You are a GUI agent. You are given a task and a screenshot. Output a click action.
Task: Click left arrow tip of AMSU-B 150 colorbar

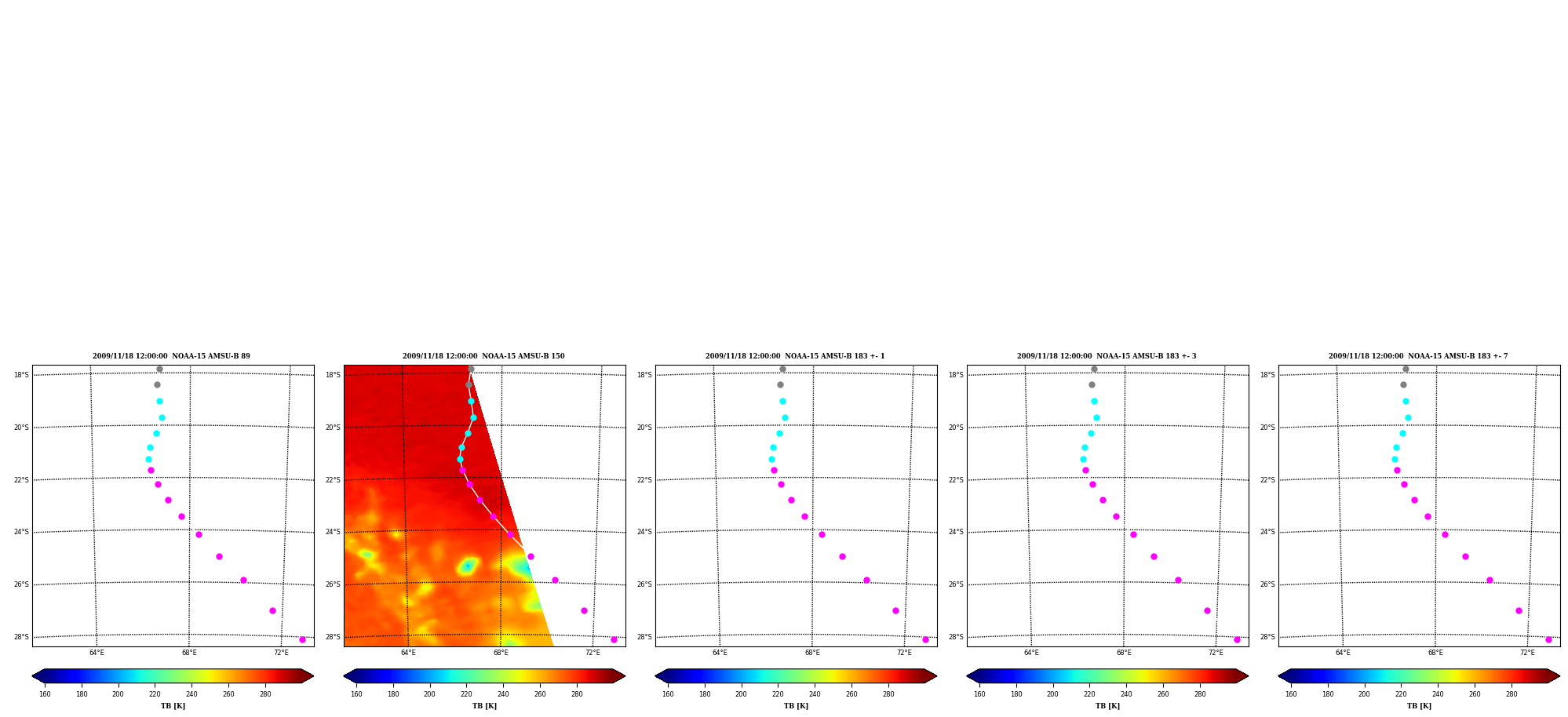pos(345,676)
